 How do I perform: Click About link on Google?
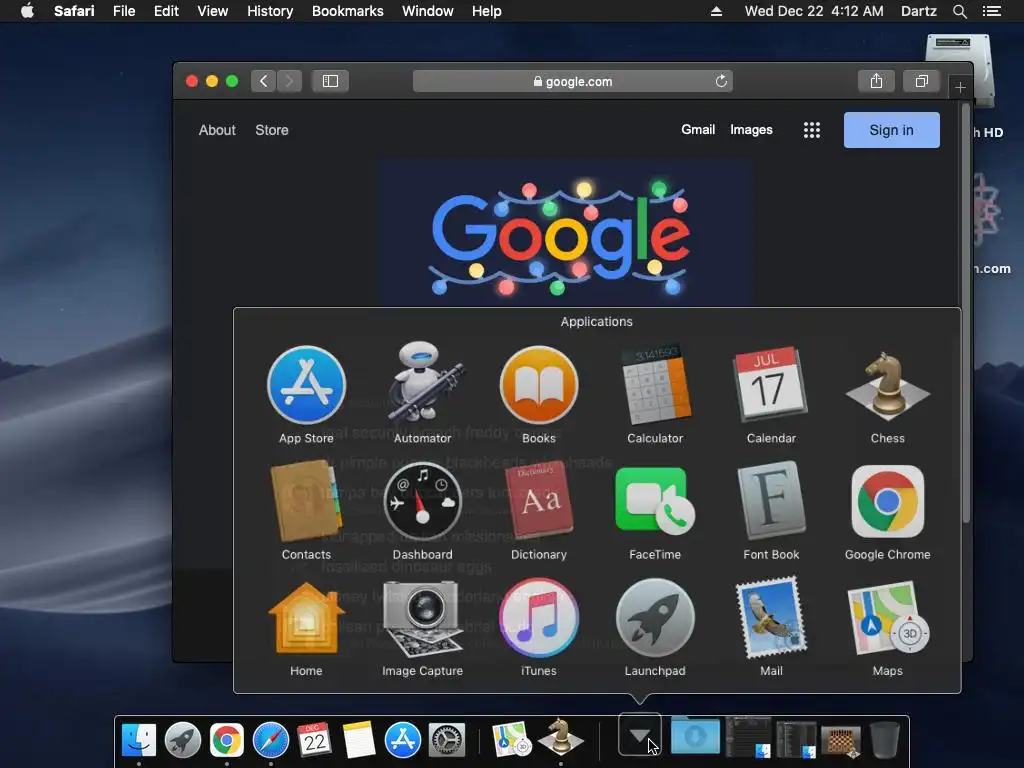217,130
